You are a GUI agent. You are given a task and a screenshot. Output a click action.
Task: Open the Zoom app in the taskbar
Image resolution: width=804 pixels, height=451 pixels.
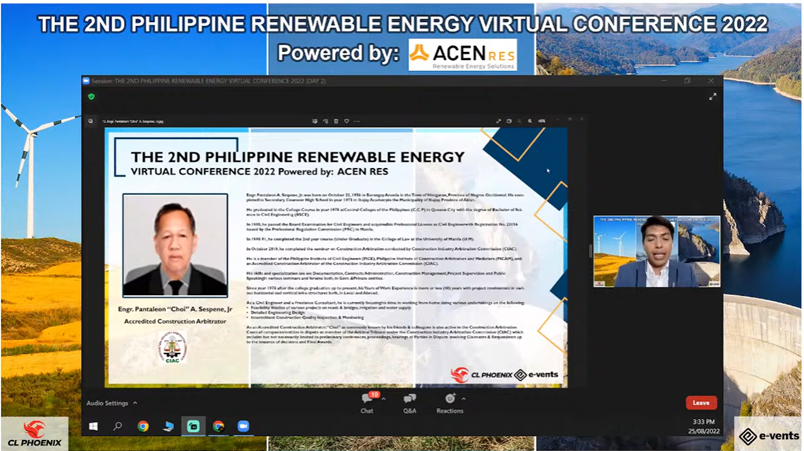click(243, 426)
